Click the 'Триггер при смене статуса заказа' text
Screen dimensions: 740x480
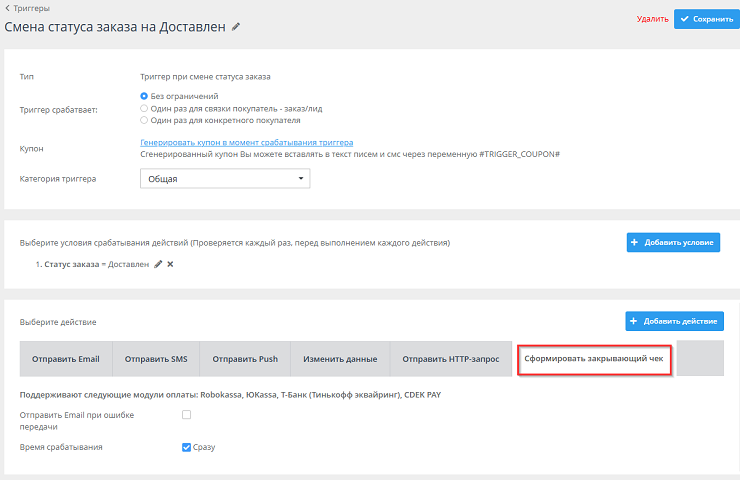coord(205,77)
